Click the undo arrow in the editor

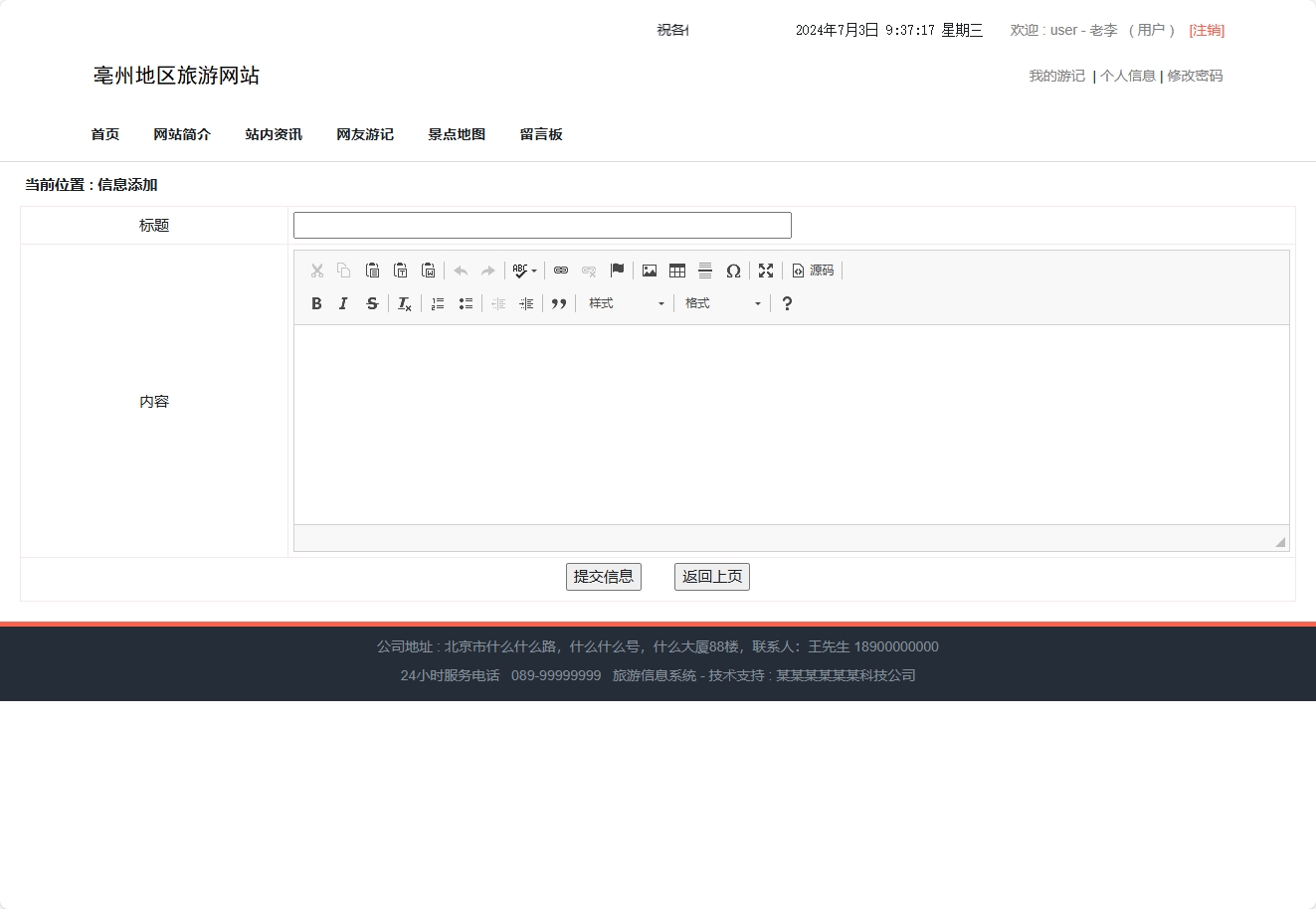460,270
